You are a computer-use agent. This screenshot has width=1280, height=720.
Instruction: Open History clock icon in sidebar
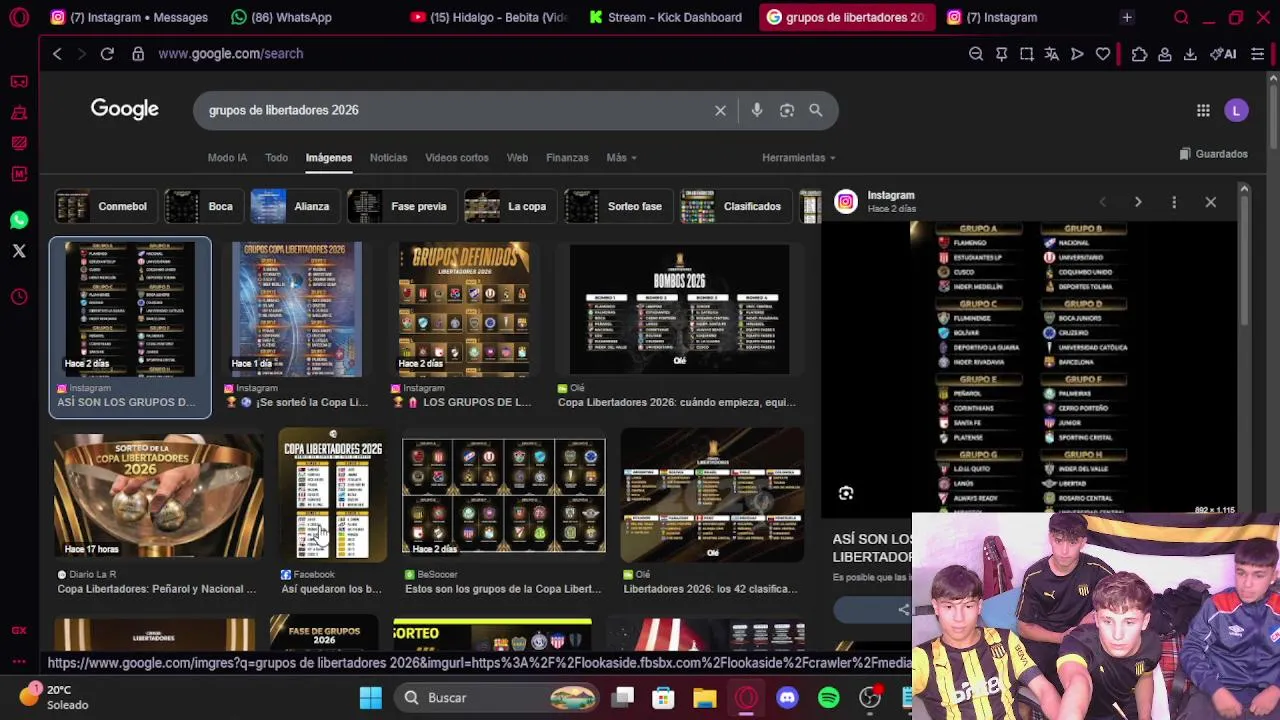tap(19, 297)
